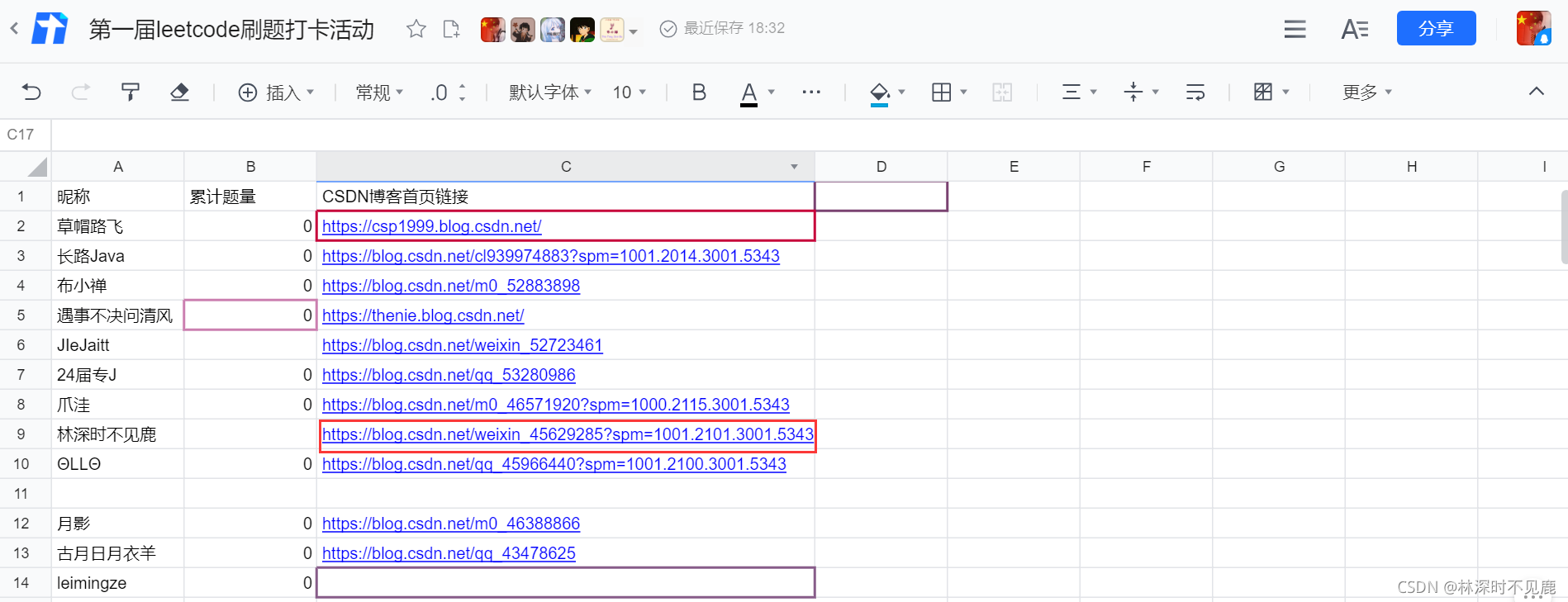This screenshot has width=1568, height=602.
Task: Click the clear format eraser icon
Action: point(179,92)
